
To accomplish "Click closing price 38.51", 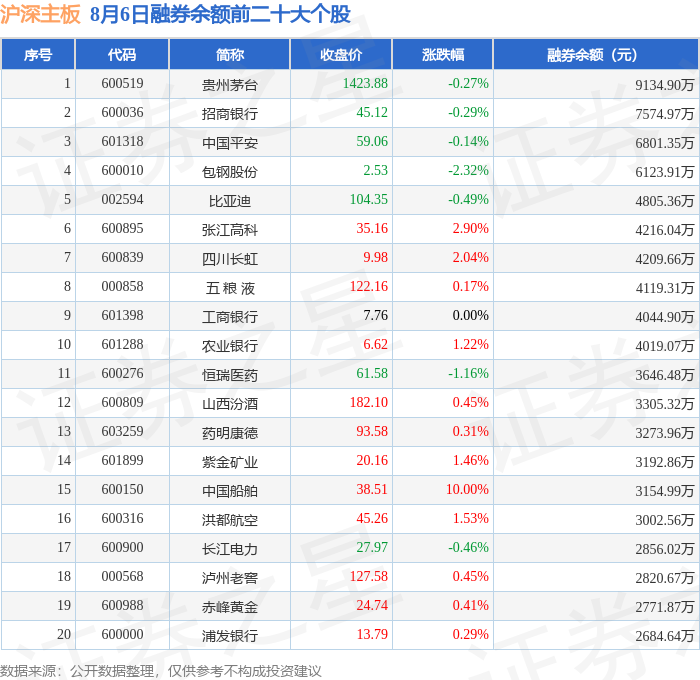I will point(372,490).
